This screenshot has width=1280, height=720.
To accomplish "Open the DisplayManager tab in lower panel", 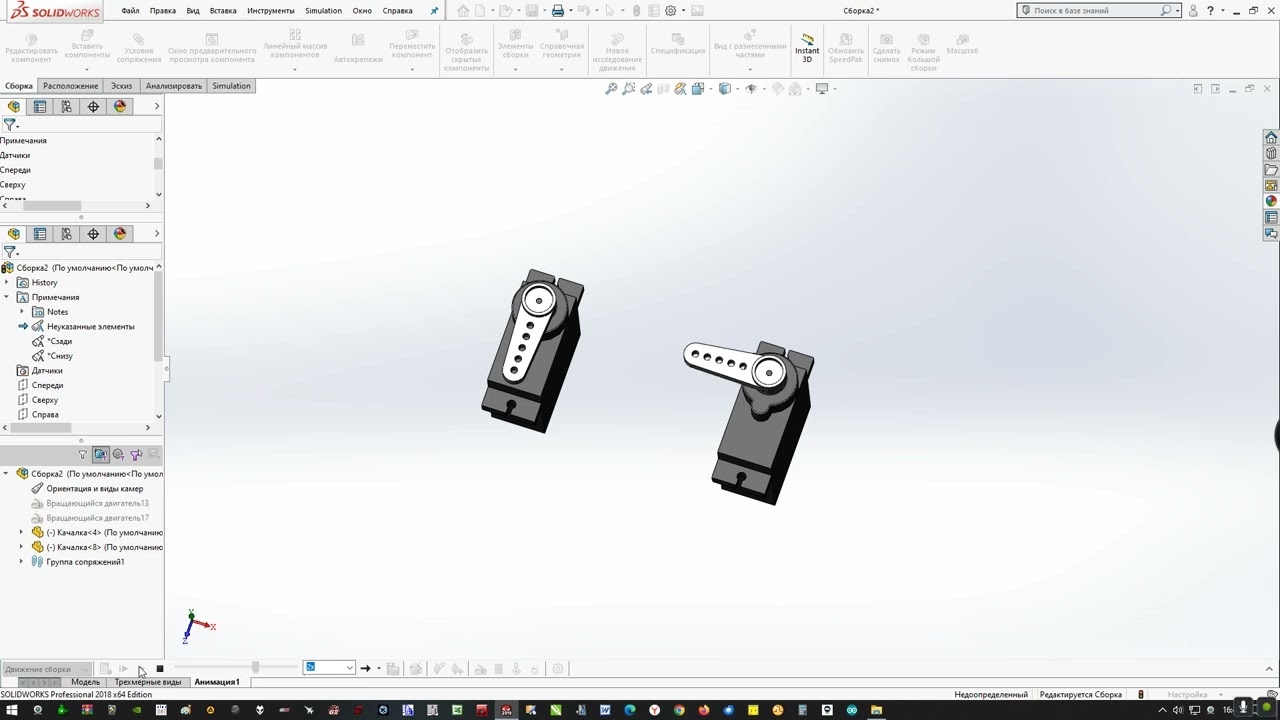I will point(120,233).
